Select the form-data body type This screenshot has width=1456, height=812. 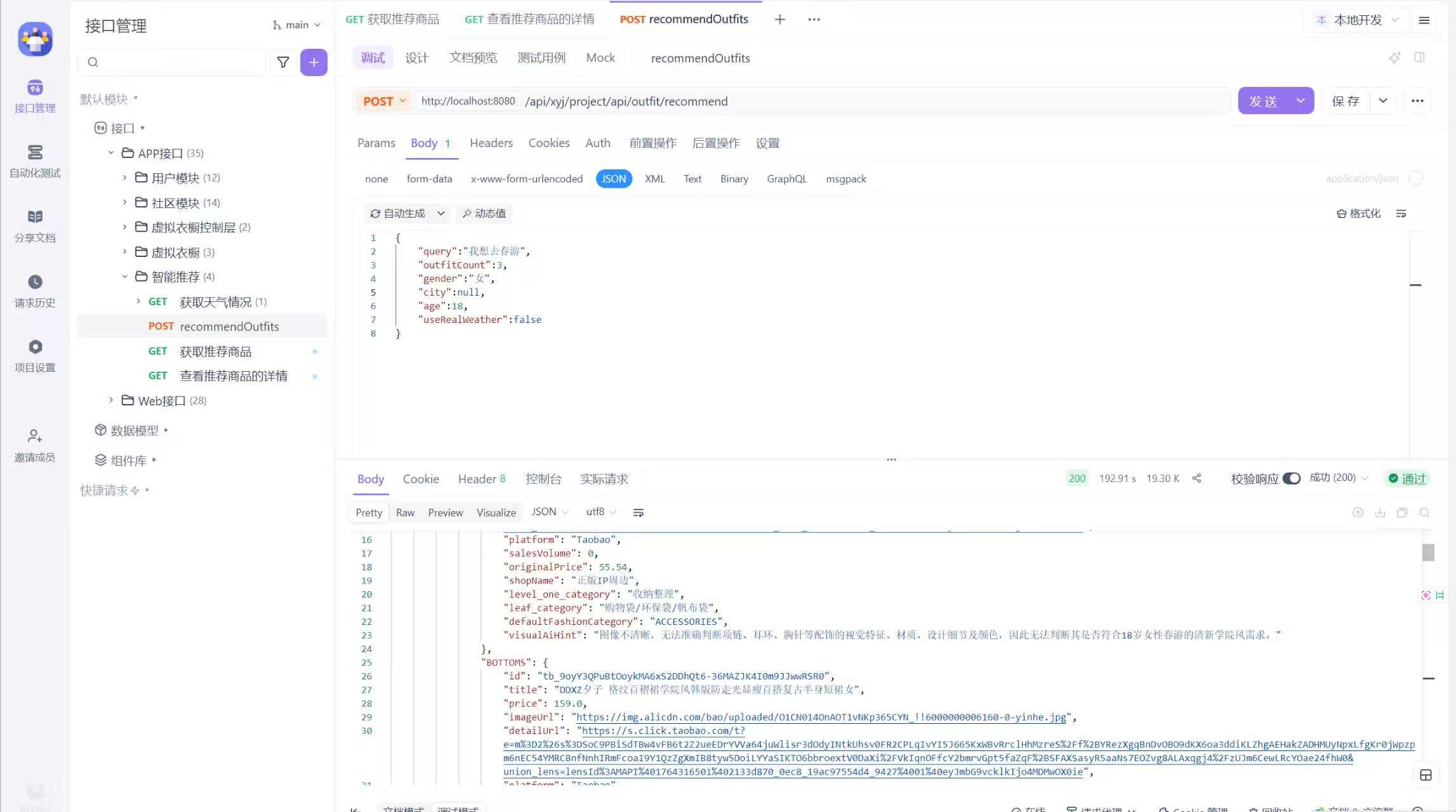click(429, 179)
